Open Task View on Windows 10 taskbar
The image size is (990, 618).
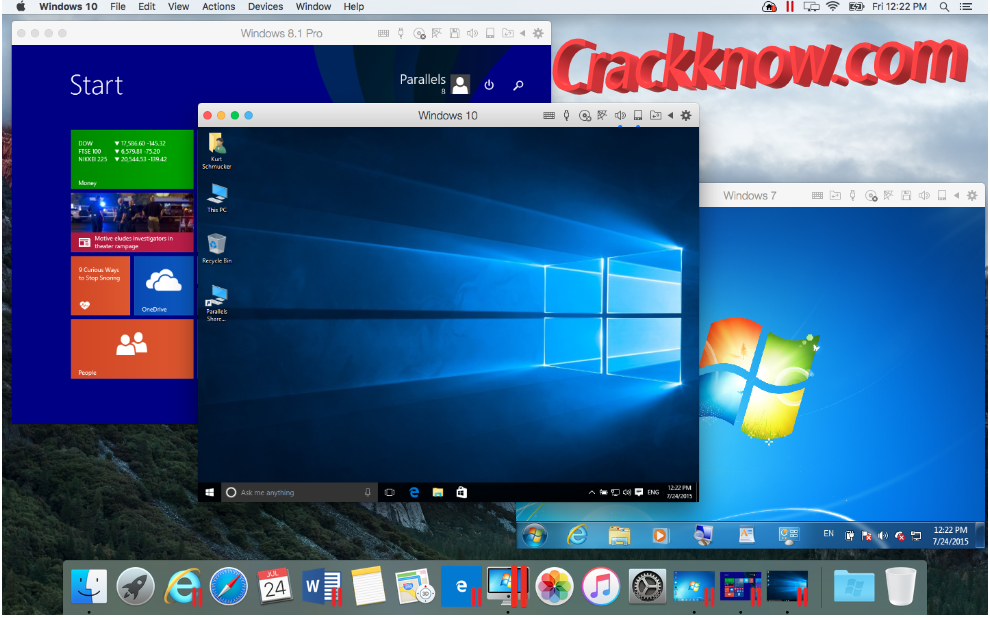(x=390, y=492)
